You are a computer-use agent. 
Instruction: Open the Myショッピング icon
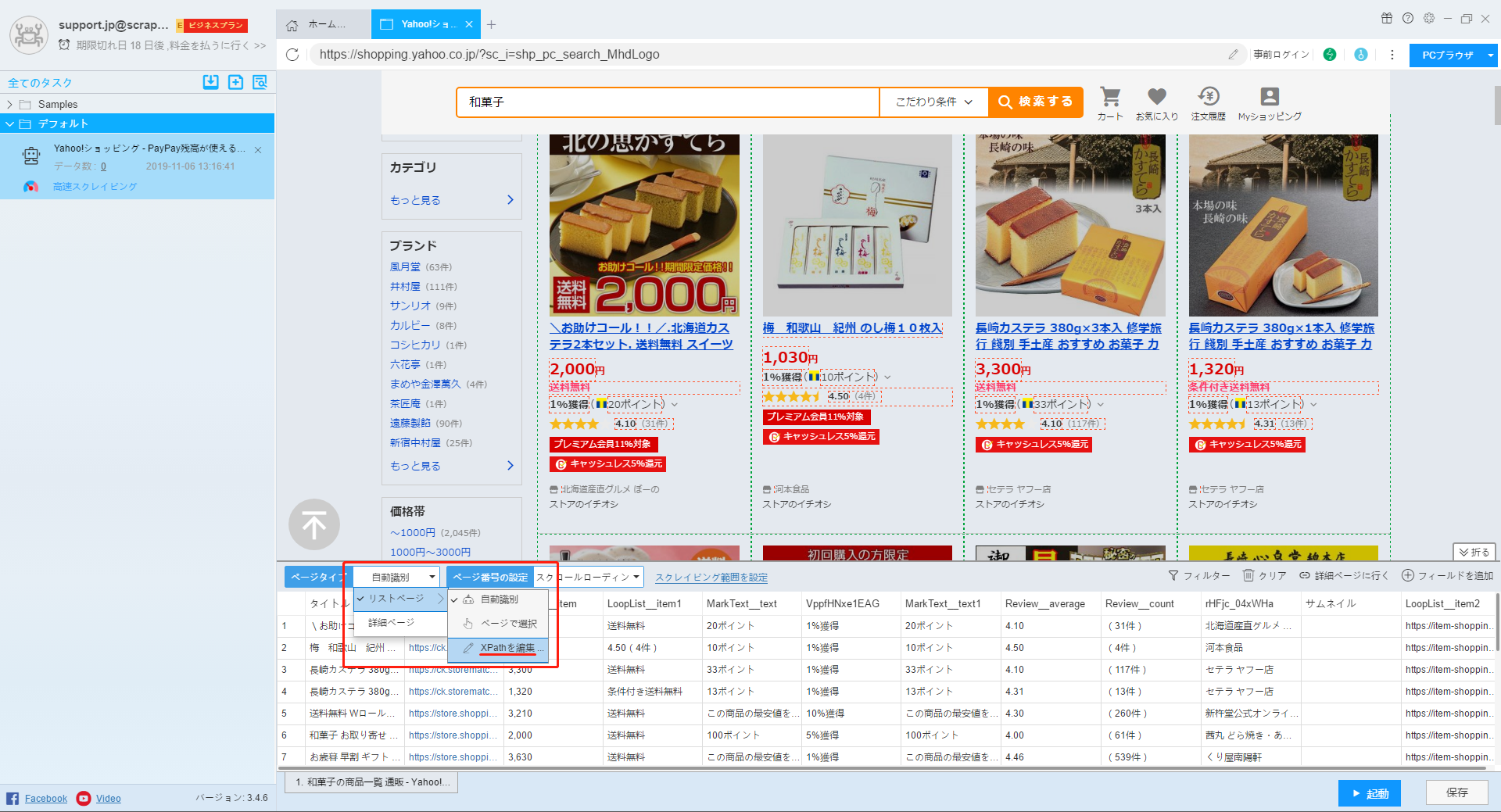[1270, 103]
